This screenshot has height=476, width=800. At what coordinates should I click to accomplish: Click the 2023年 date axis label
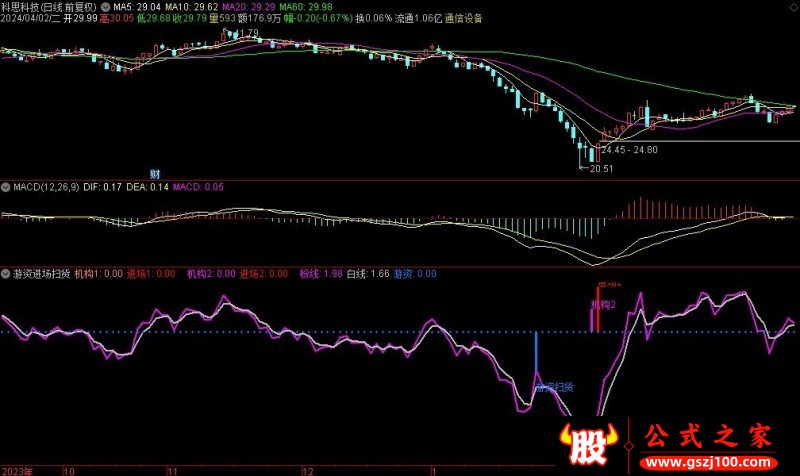tap(18, 469)
